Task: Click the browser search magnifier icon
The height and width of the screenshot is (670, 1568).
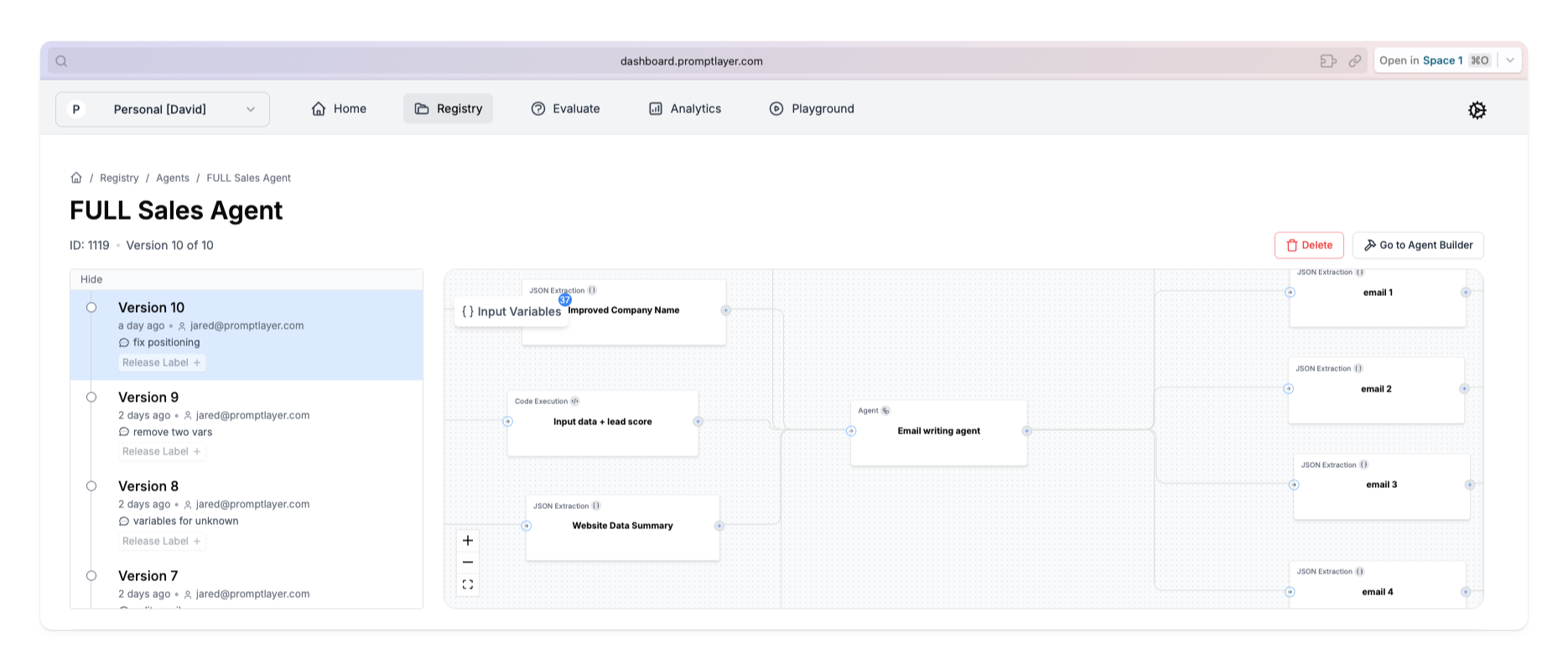Action: pos(61,61)
